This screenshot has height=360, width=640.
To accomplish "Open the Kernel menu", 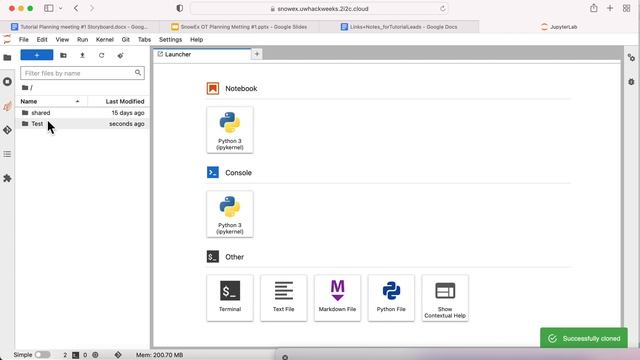I will point(104,40).
